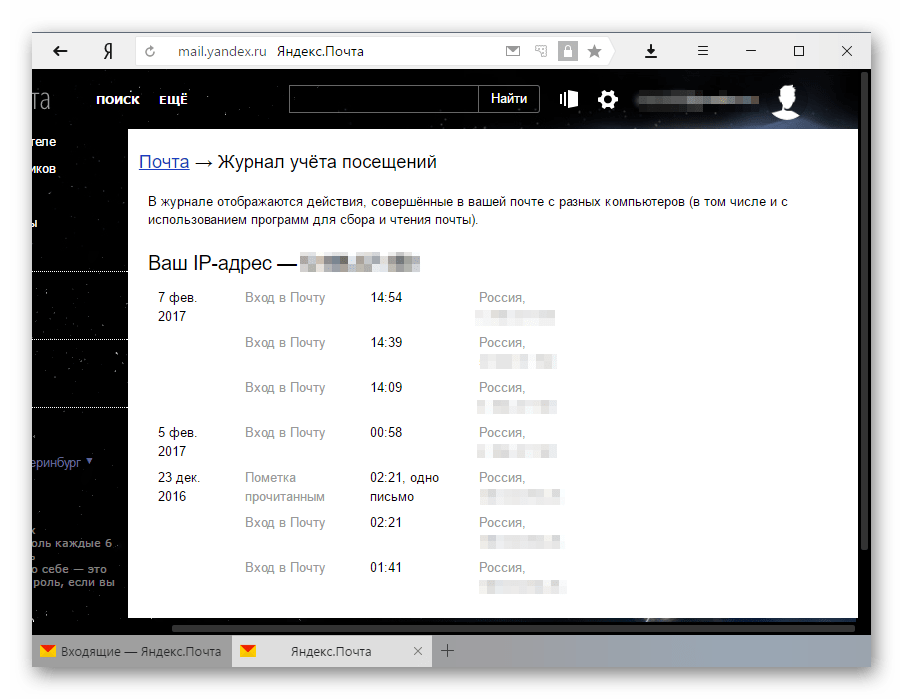This screenshot has height=699, width=903.
Task: Go back with the browser back arrow
Action: 60,51
